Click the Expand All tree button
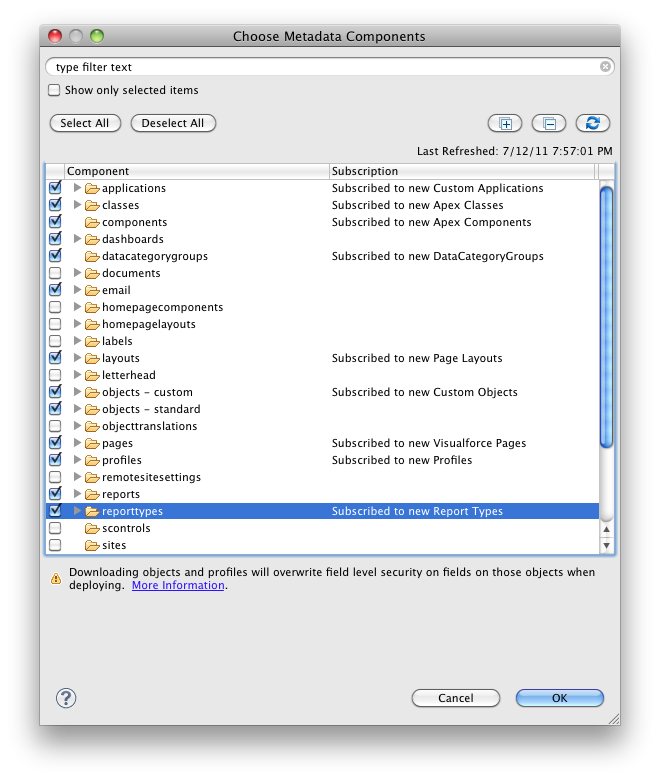The height and width of the screenshot is (780, 660). pos(505,123)
